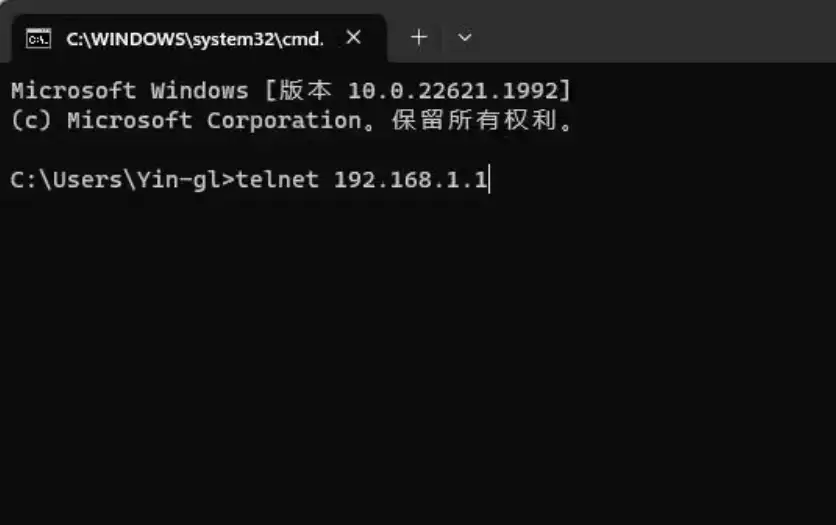Click the first word Microsoft in the top line
Image resolution: width=836 pixels, height=525 pixels.
(74, 91)
